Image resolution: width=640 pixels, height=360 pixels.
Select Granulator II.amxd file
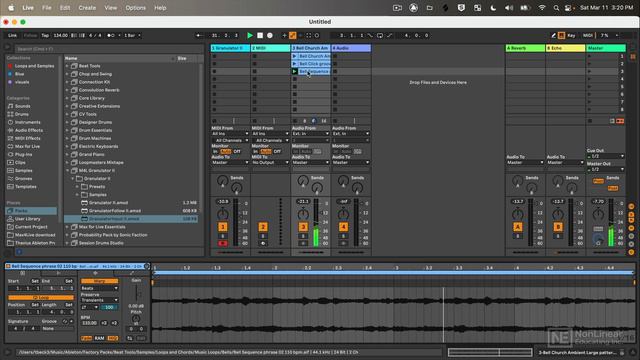(109, 203)
